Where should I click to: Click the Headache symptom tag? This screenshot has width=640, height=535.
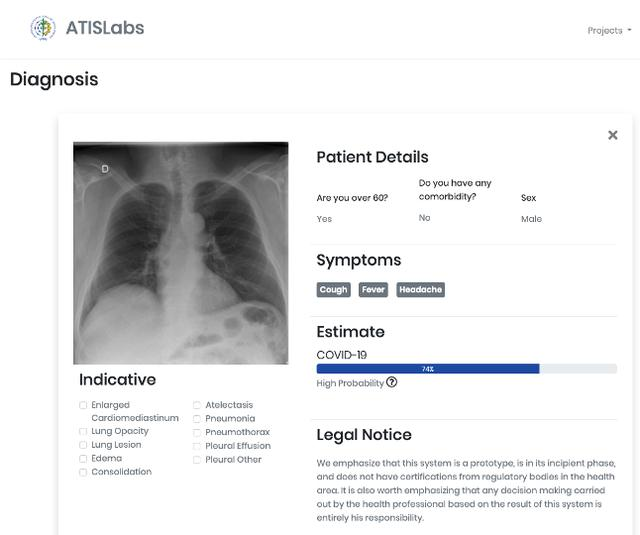420,290
